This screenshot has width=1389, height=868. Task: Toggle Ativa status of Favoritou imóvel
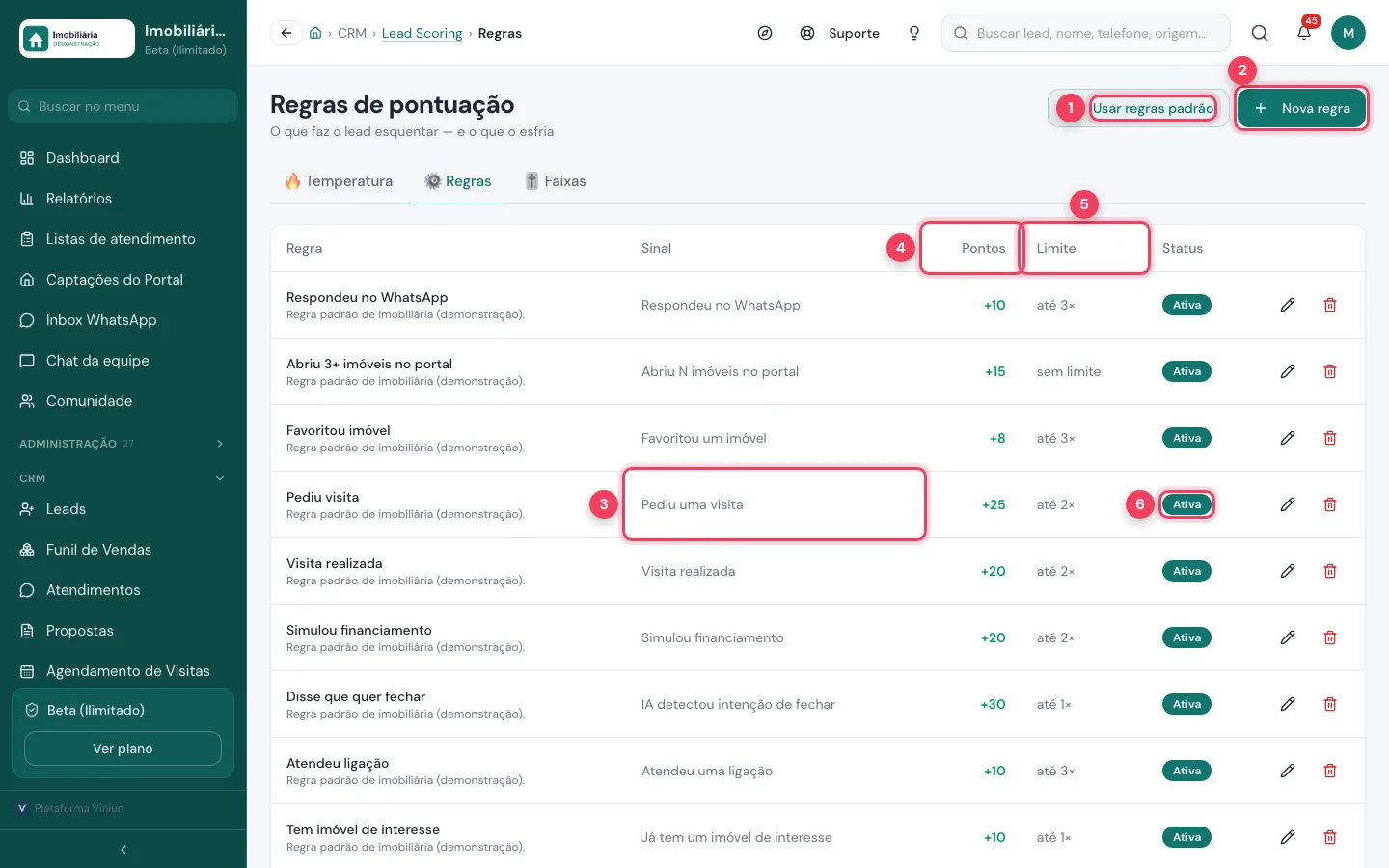click(1186, 438)
